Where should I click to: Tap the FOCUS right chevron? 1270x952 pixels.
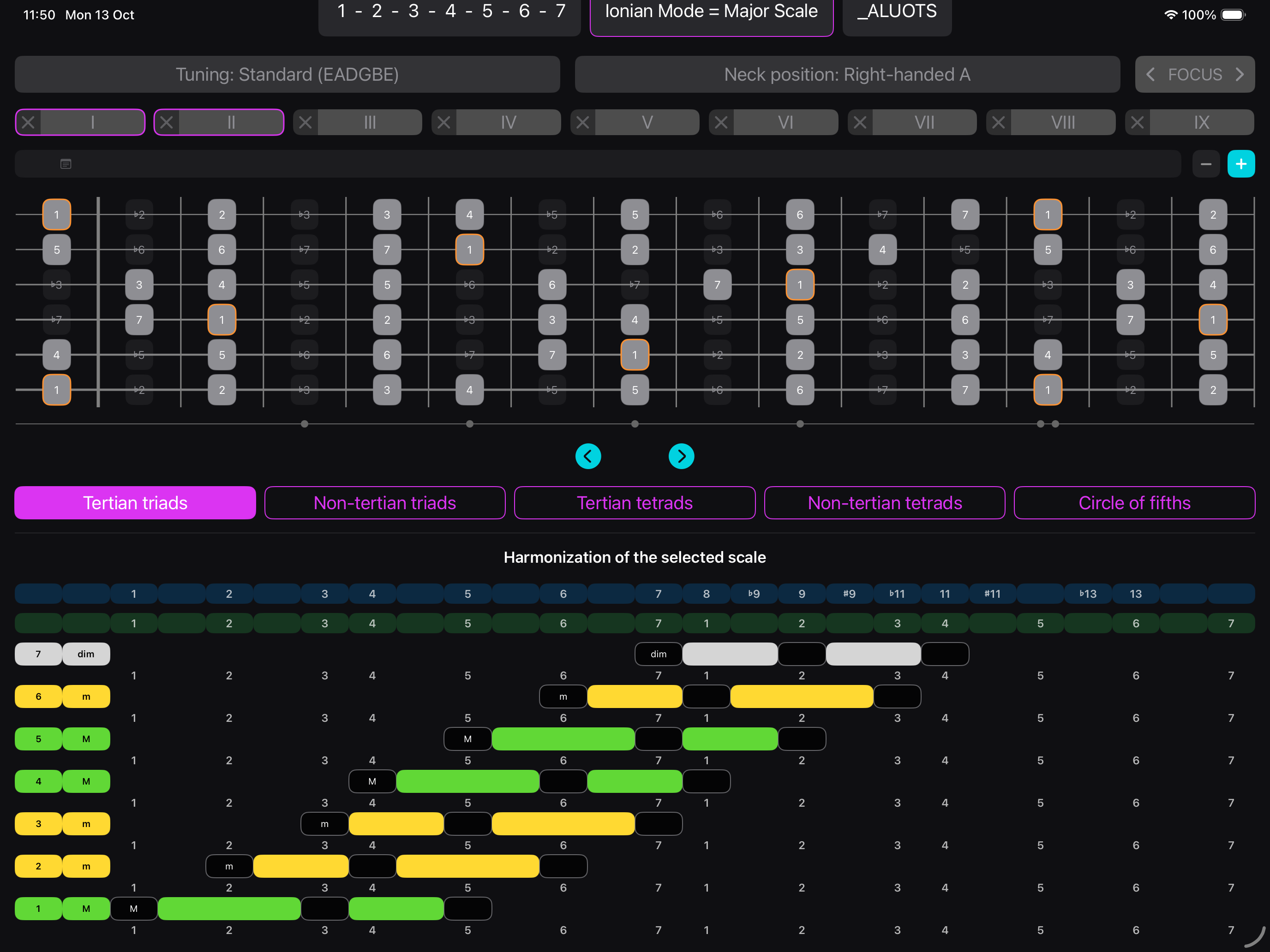1240,75
